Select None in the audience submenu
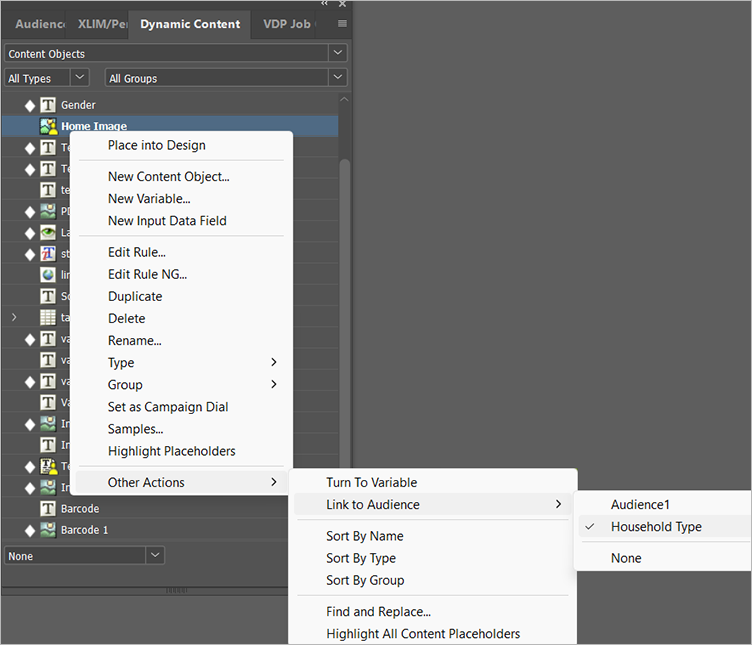This screenshot has width=752, height=645. pos(626,558)
